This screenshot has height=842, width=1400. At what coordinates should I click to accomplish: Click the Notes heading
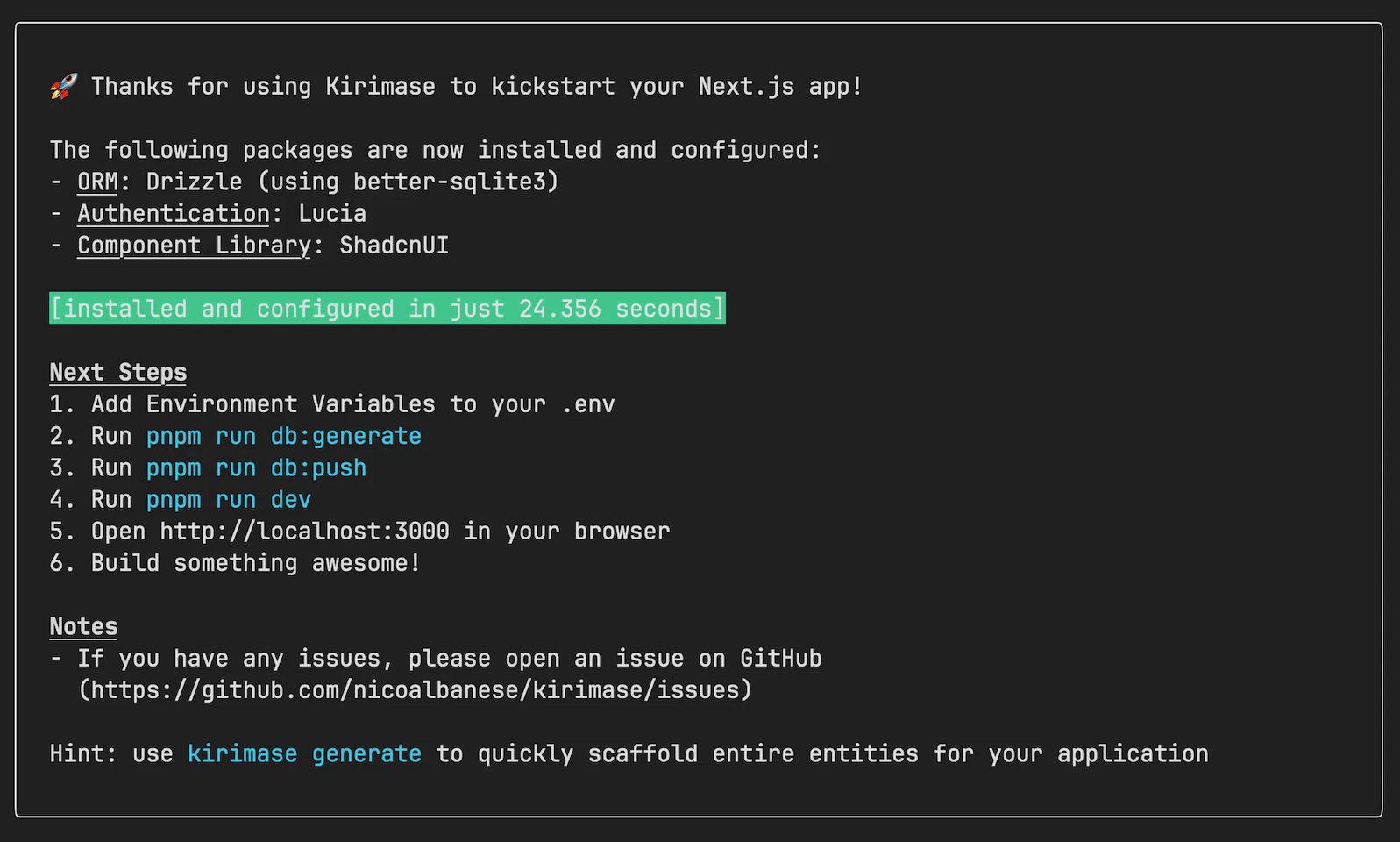pyautogui.click(x=83, y=626)
